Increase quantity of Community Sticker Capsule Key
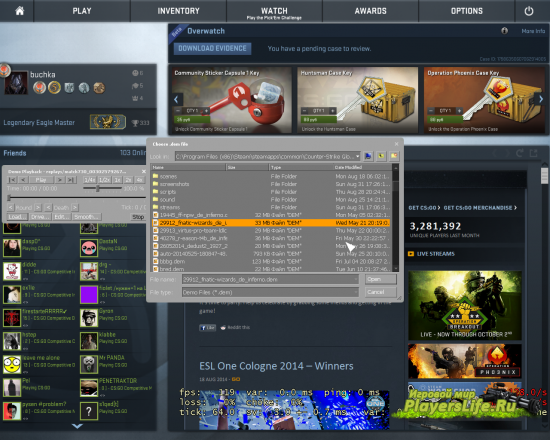 (207, 111)
